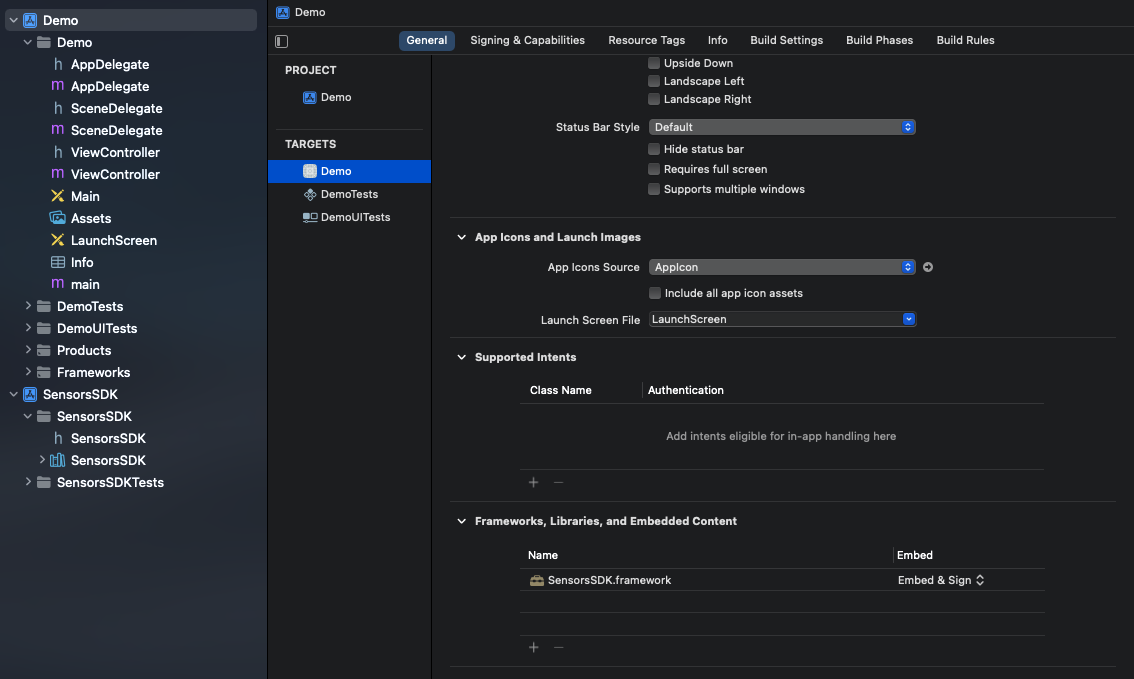Remove framework with minus icon
The image size is (1134, 679).
[x=558, y=647]
